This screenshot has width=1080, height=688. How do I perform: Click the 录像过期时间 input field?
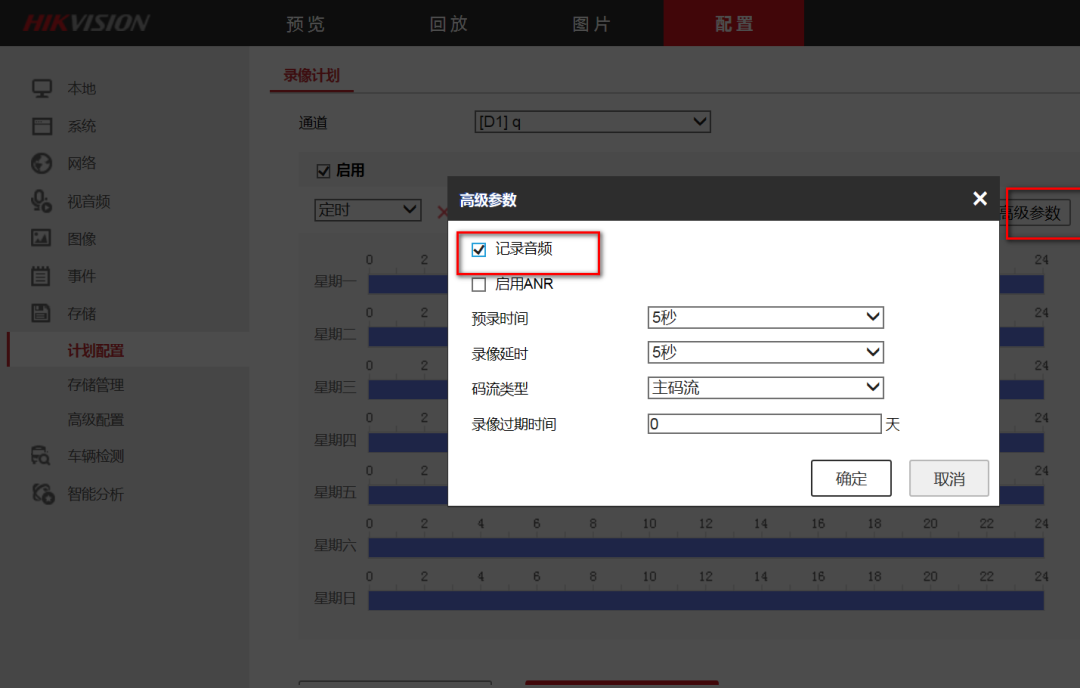(x=764, y=424)
